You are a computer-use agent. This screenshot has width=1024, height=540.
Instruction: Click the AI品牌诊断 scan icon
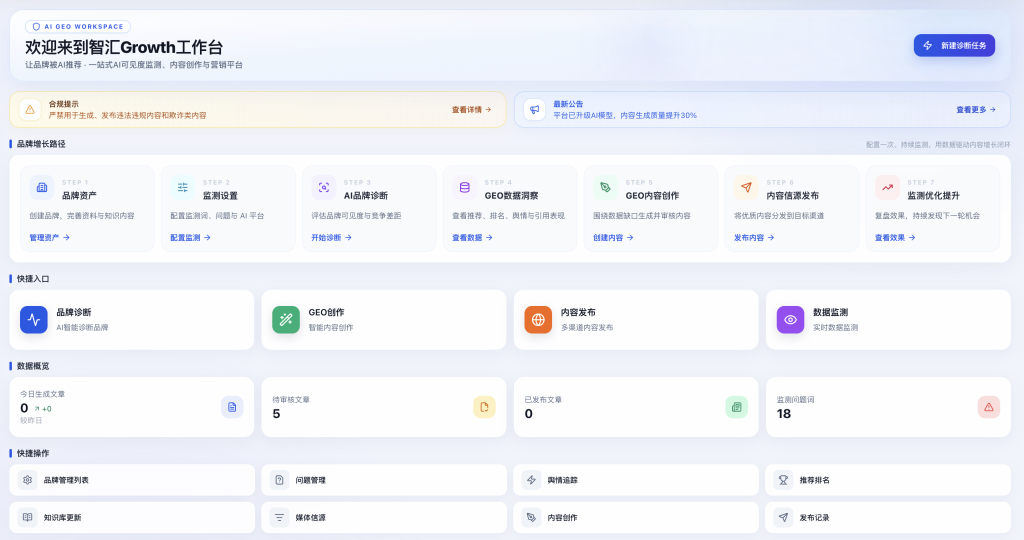324,188
